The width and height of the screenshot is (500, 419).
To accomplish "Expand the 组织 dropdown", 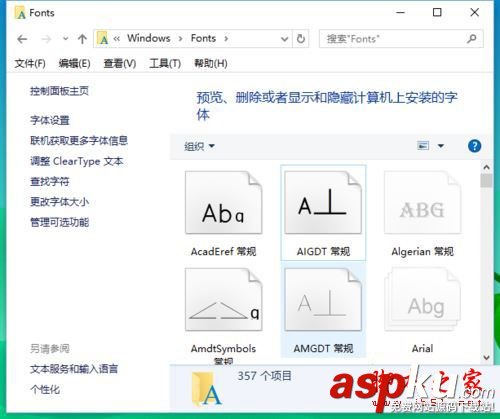I will coord(199,146).
